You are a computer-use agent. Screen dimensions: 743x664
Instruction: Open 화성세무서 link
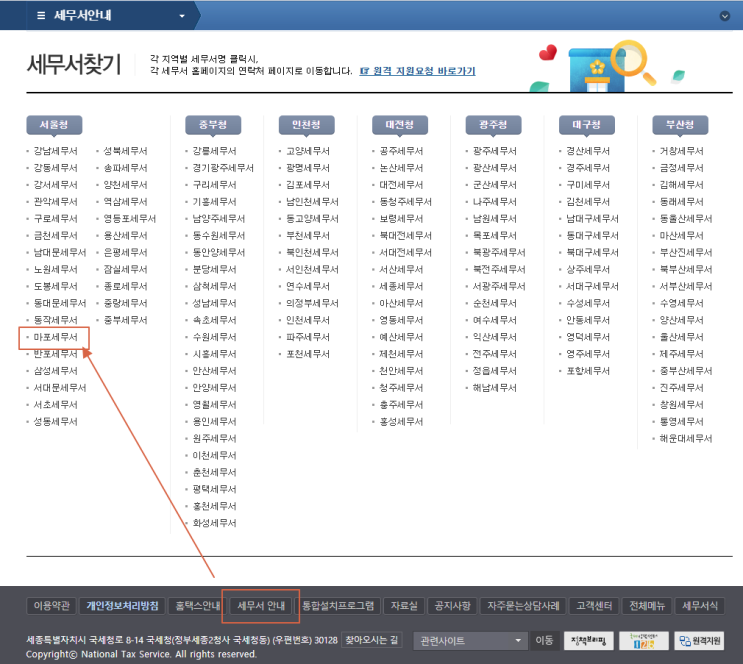(214, 523)
